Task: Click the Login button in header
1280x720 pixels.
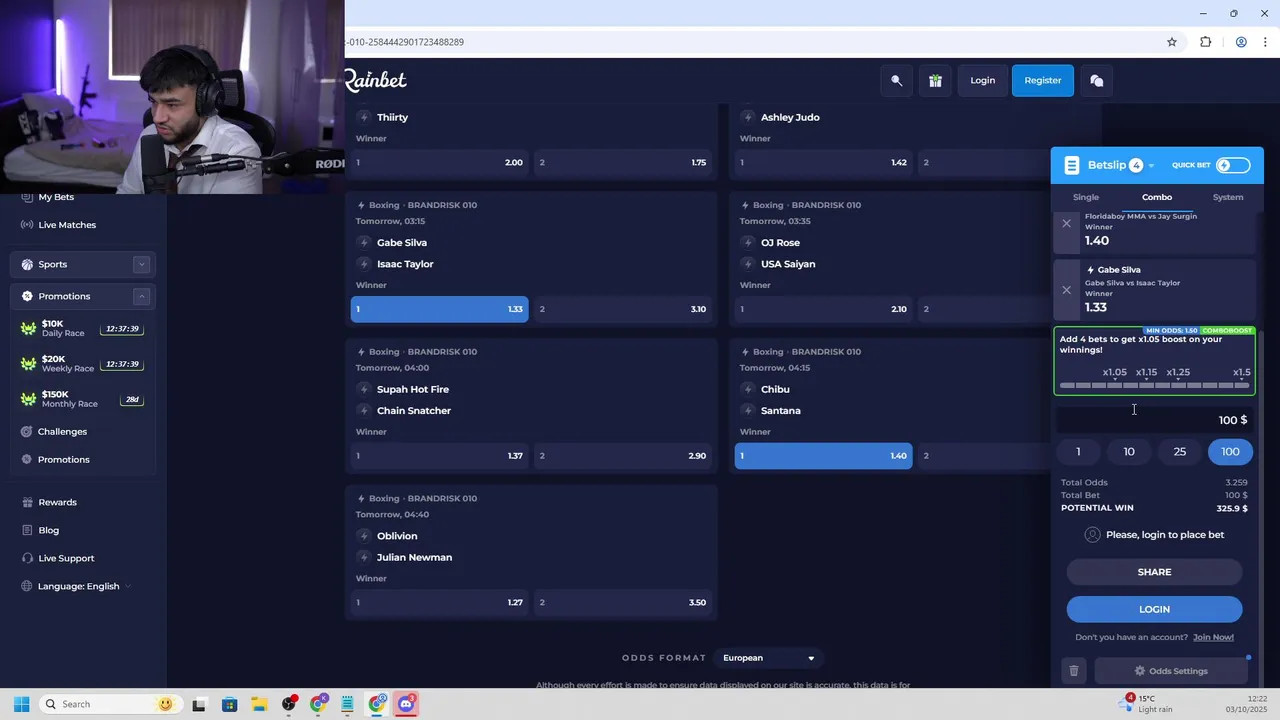Action: coord(982,81)
